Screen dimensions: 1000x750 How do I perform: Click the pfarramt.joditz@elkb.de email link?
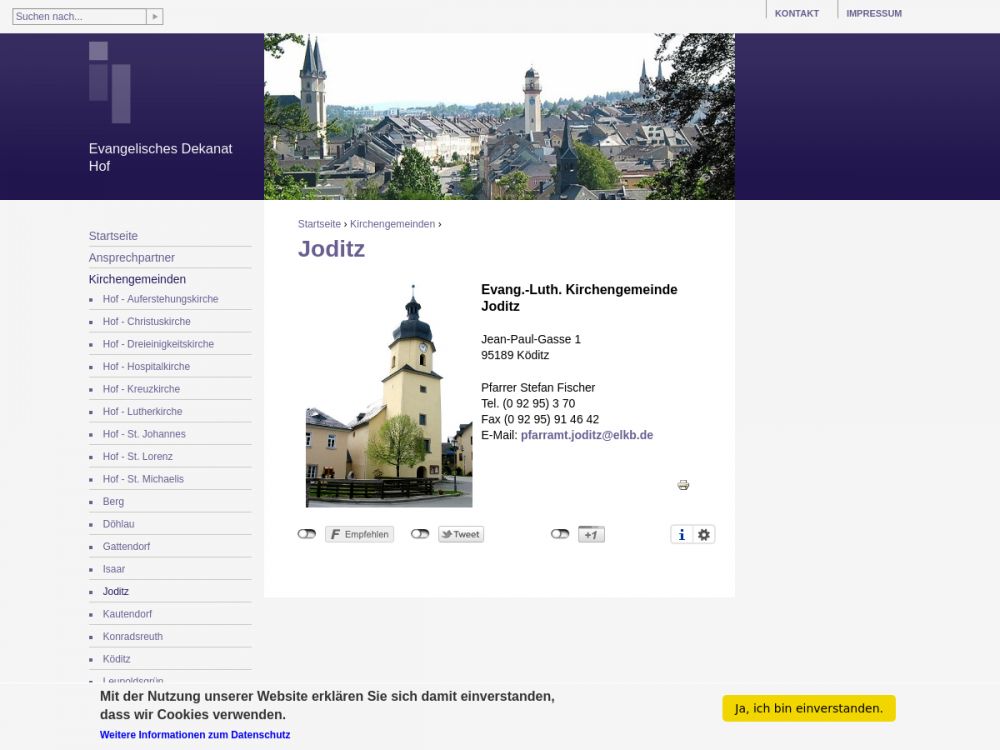pos(587,435)
